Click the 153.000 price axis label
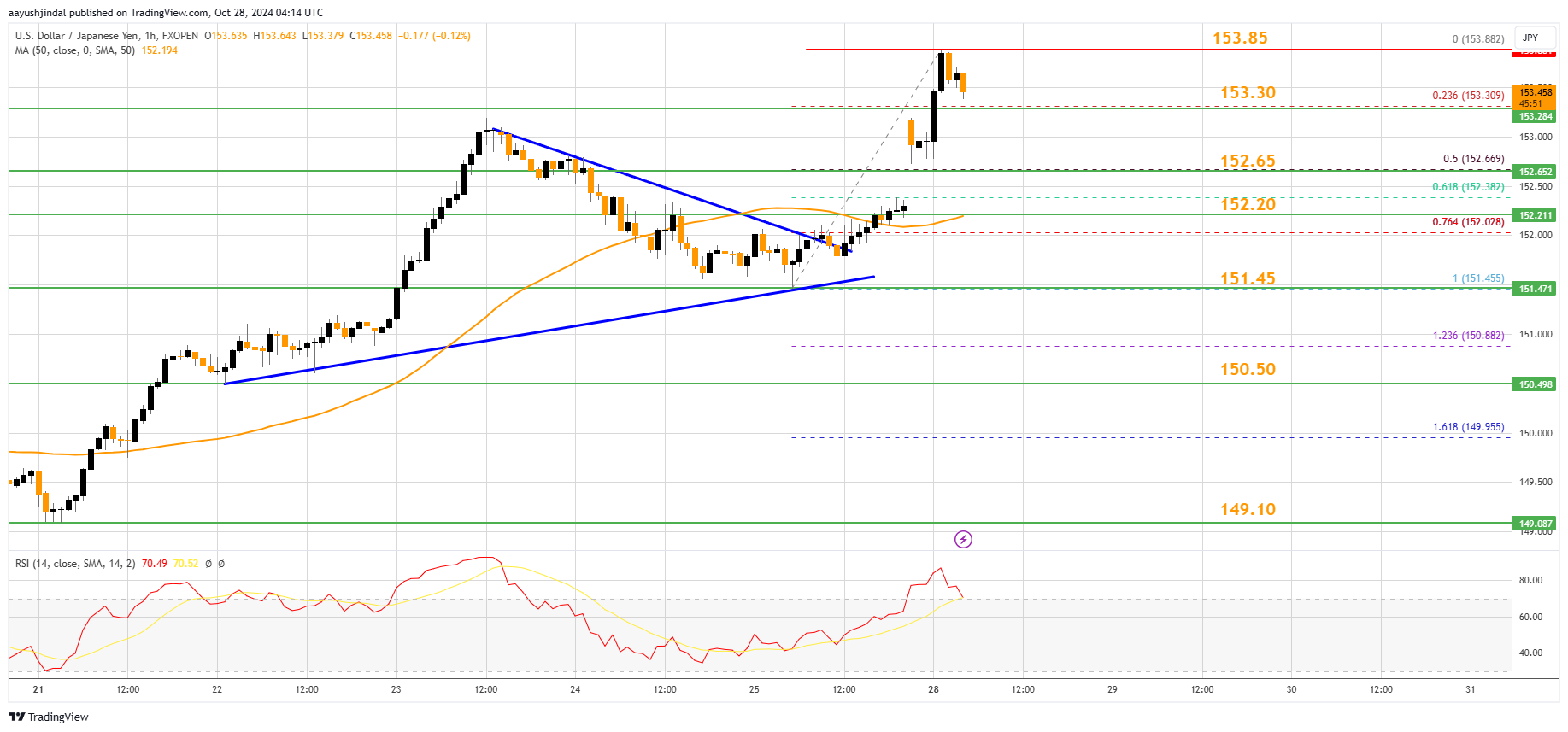Image resolution: width=1568 pixels, height=732 pixels. (x=1536, y=137)
